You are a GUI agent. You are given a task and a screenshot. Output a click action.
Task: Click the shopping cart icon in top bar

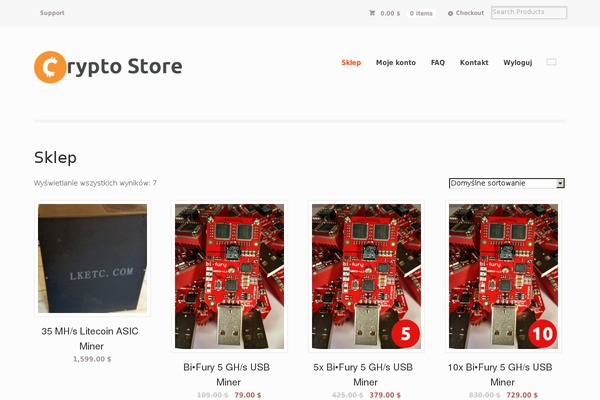(x=372, y=13)
